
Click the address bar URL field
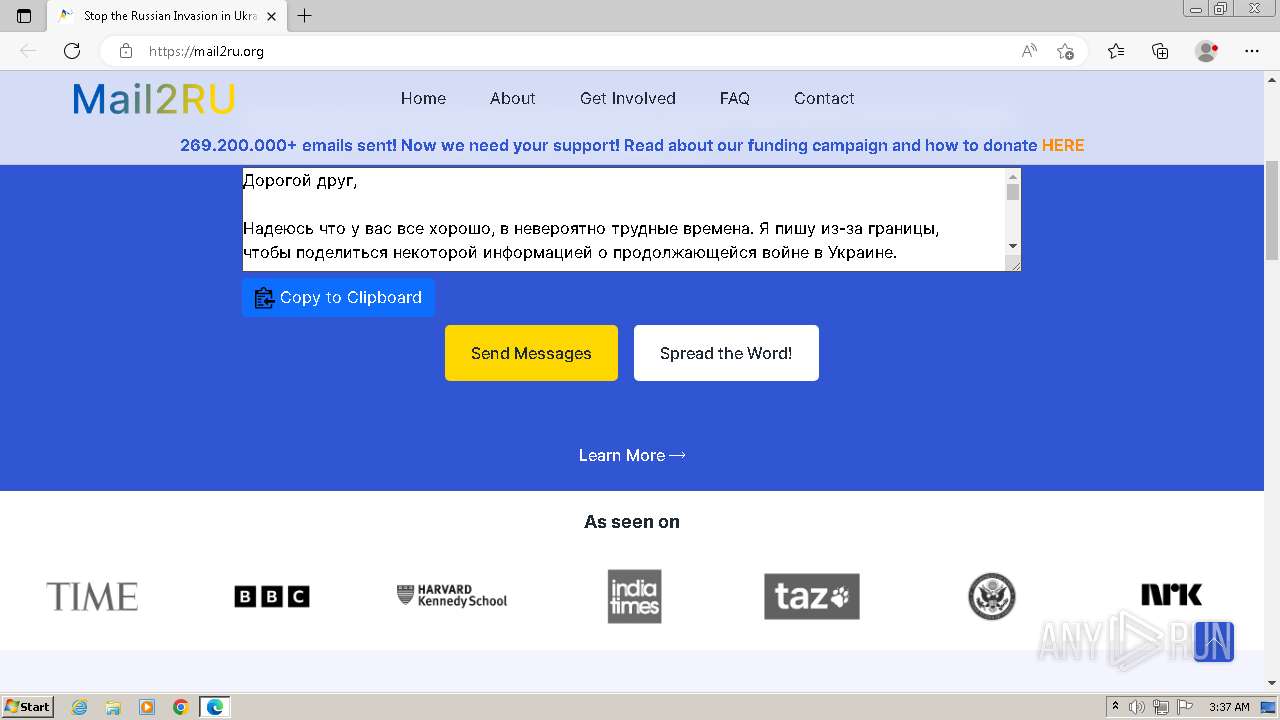click(580, 51)
